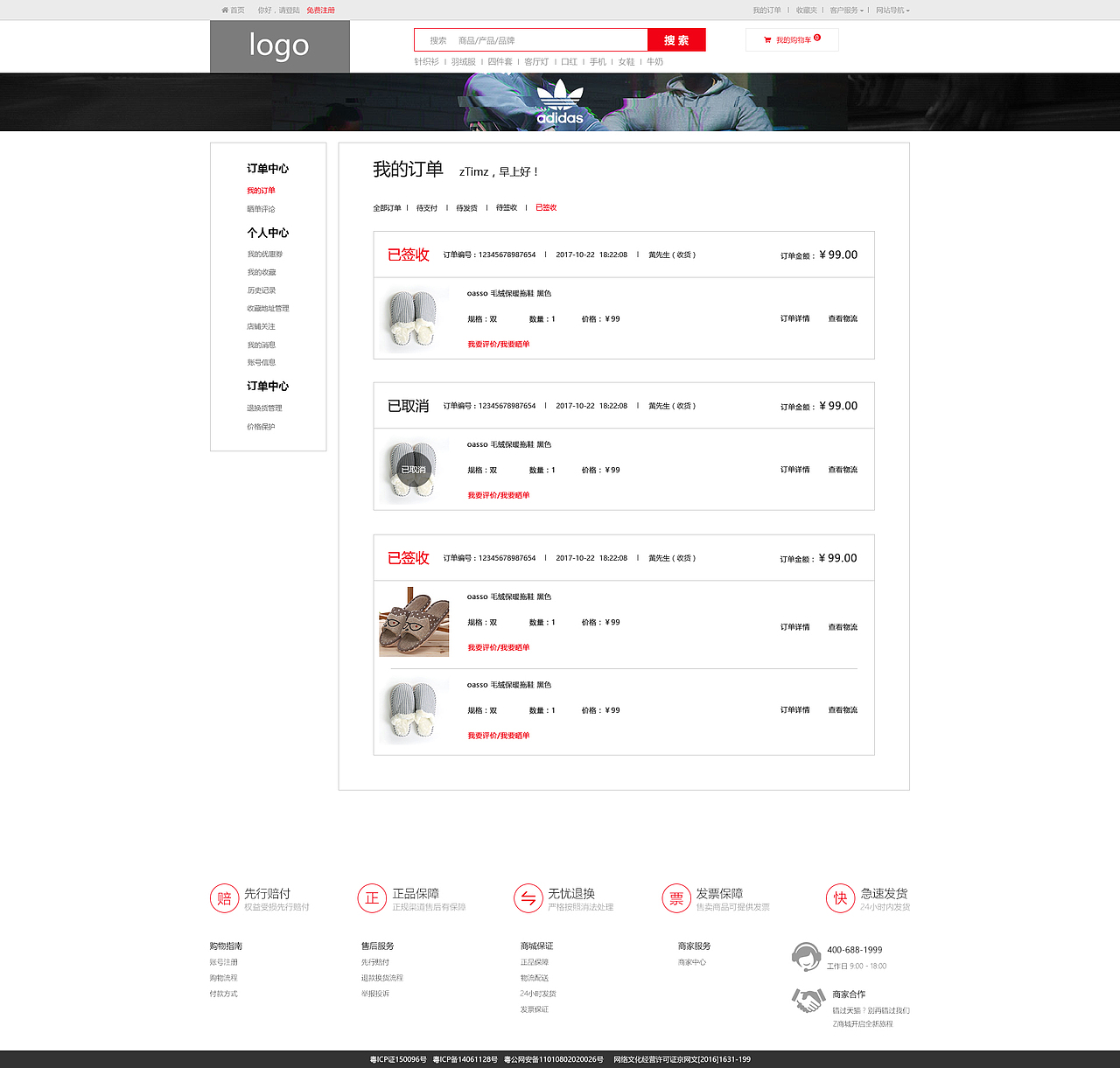Click the 正 正品保障 circle icon
Screen dimensions: 1120x1068
click(372, 898)
